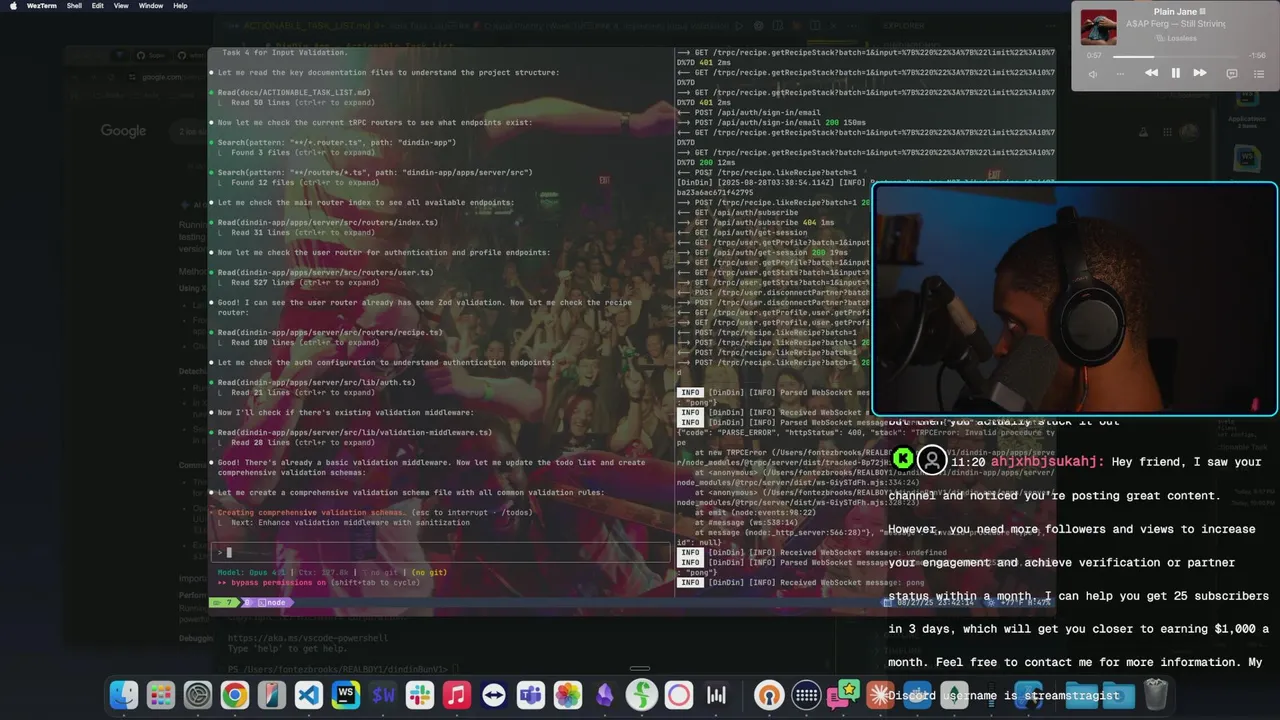This screenshot has width=1280, height=720.
Task: Launch Microsoft Teams from the dock
Action: click(531, 694)
